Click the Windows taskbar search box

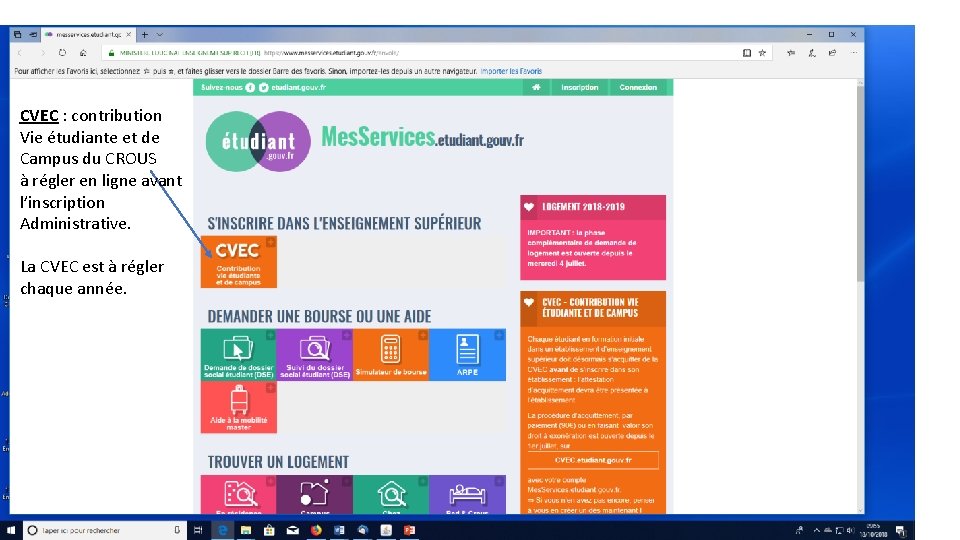[104, 530]
